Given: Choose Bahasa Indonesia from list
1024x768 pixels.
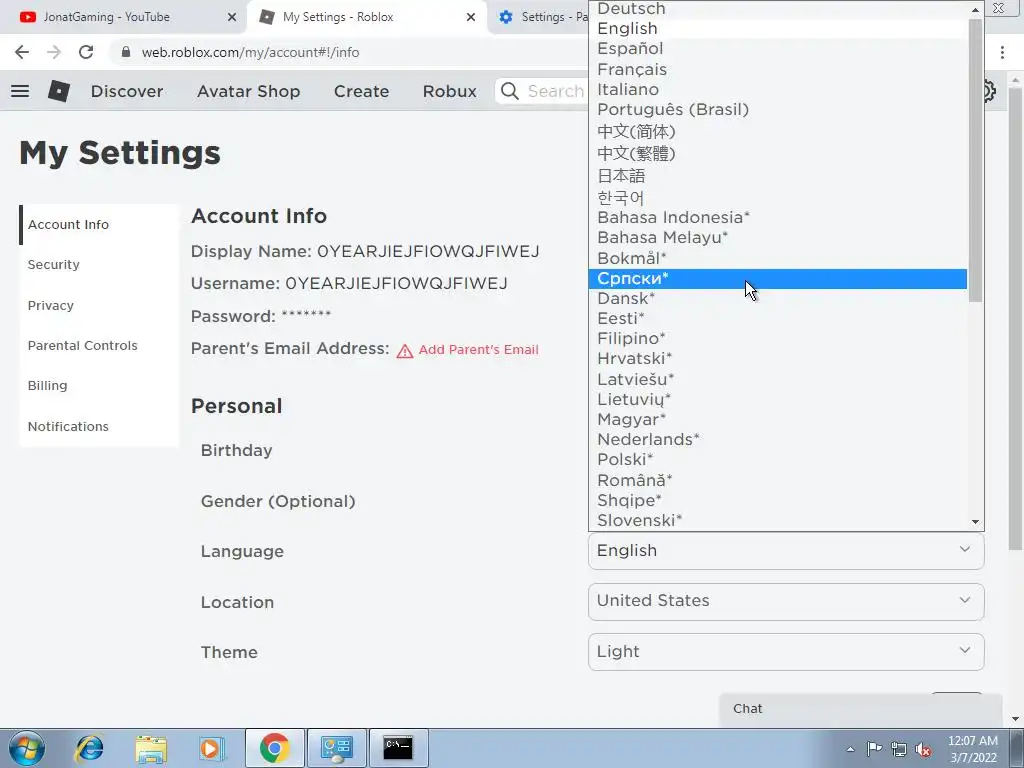Looking at the screenshot, I should point(777,217).
